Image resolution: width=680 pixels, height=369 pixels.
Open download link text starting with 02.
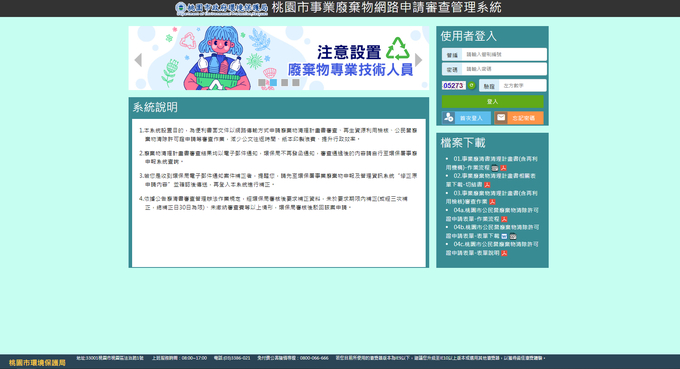(490, 180)
